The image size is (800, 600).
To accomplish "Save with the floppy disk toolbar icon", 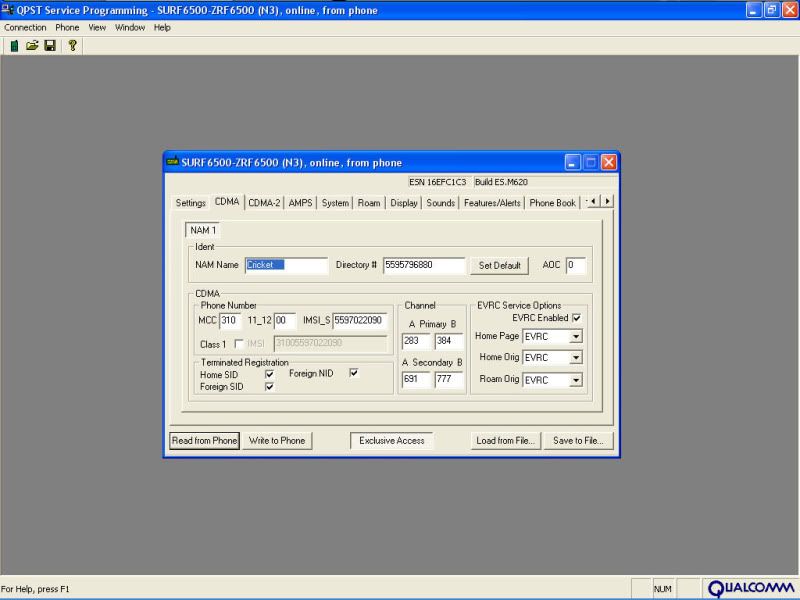I will point(49,46).
